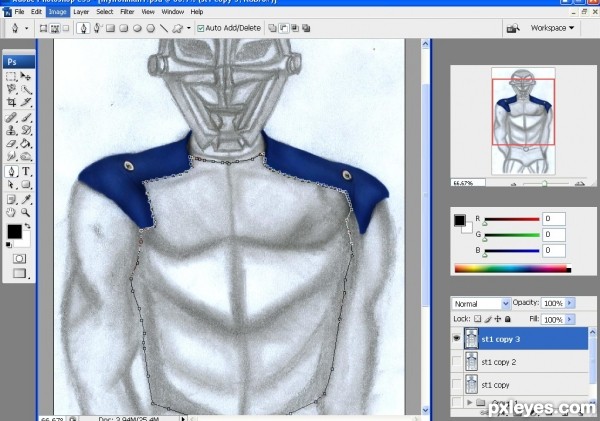
Task: Toggle Auto Add/Delete checkbox
Action: [201, 28]
